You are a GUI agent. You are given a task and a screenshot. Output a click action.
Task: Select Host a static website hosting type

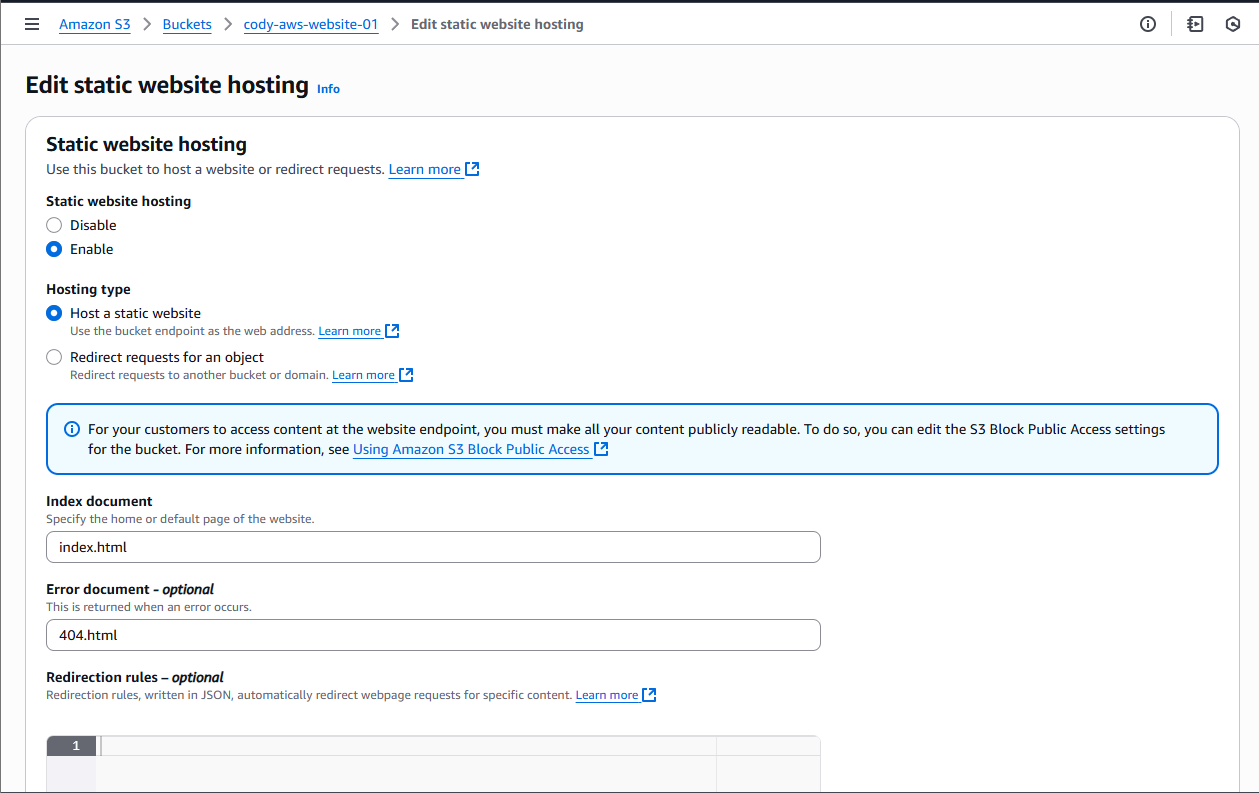tap(54, 313)
